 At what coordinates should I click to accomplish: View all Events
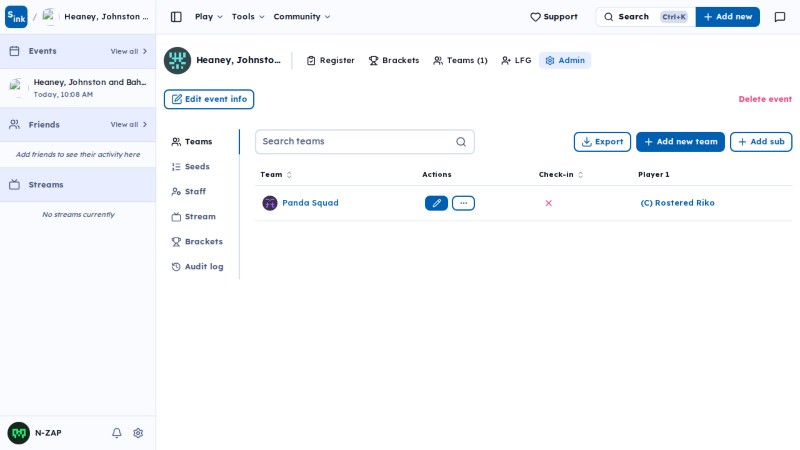pos(129,52)
